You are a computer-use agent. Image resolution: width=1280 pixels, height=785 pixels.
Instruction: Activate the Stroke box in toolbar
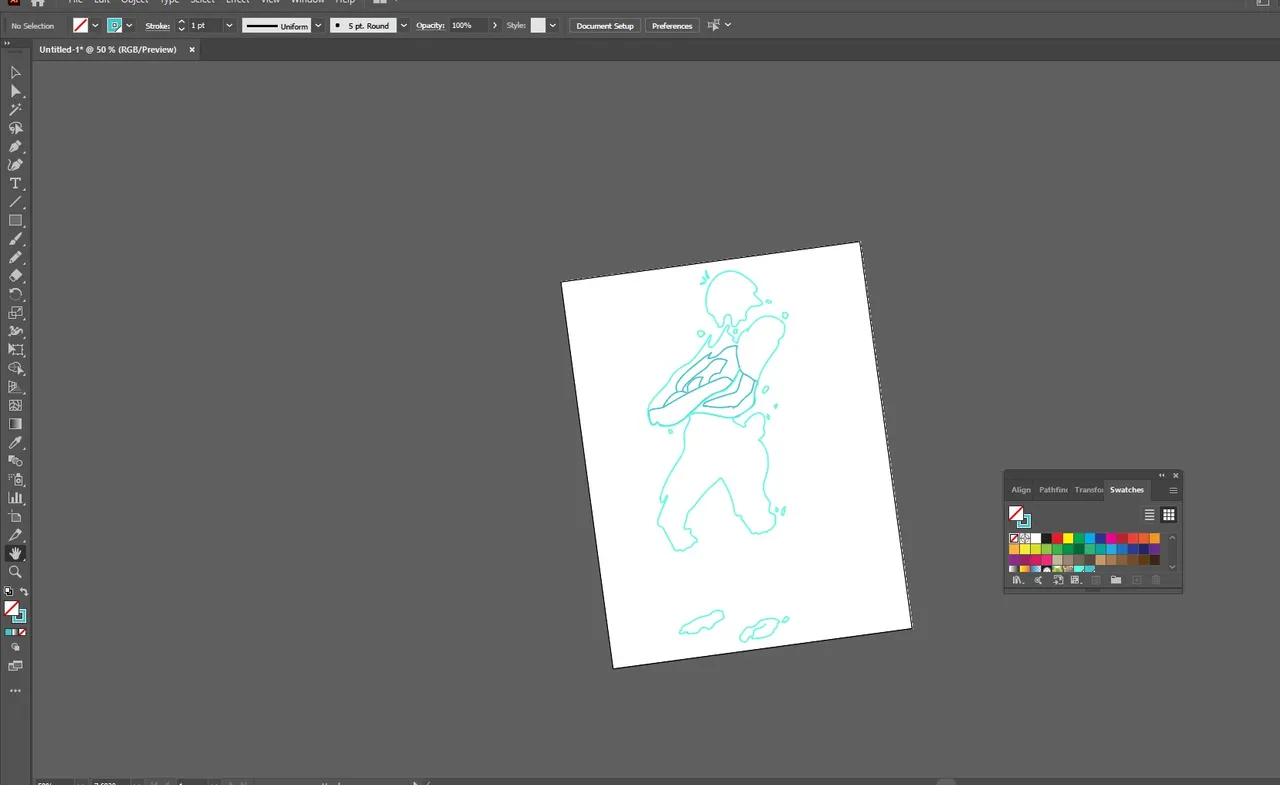20,616
